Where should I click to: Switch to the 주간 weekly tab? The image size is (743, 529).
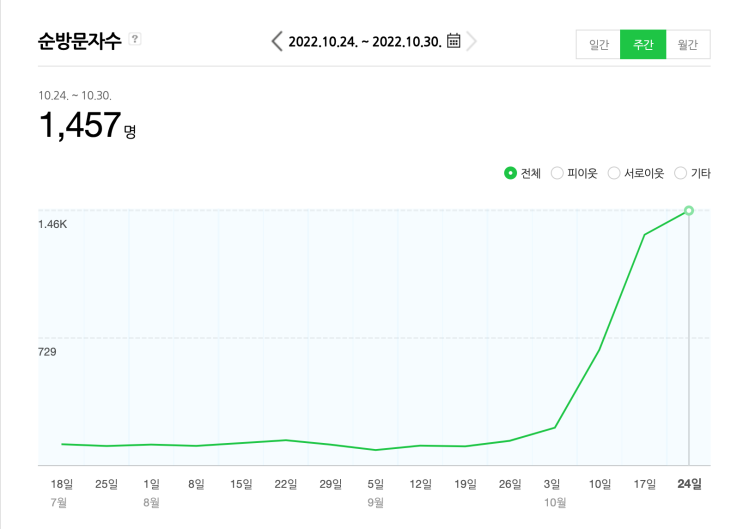643,45
